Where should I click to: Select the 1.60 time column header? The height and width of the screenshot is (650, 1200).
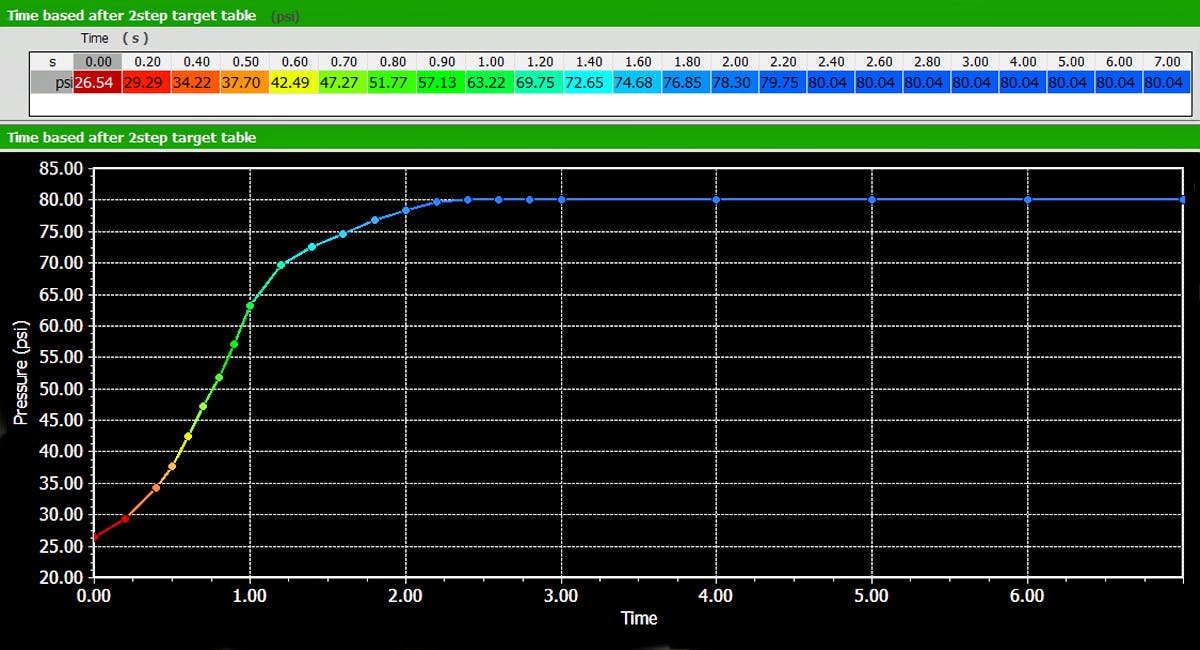pyautogui.click(x=637, y=62)
